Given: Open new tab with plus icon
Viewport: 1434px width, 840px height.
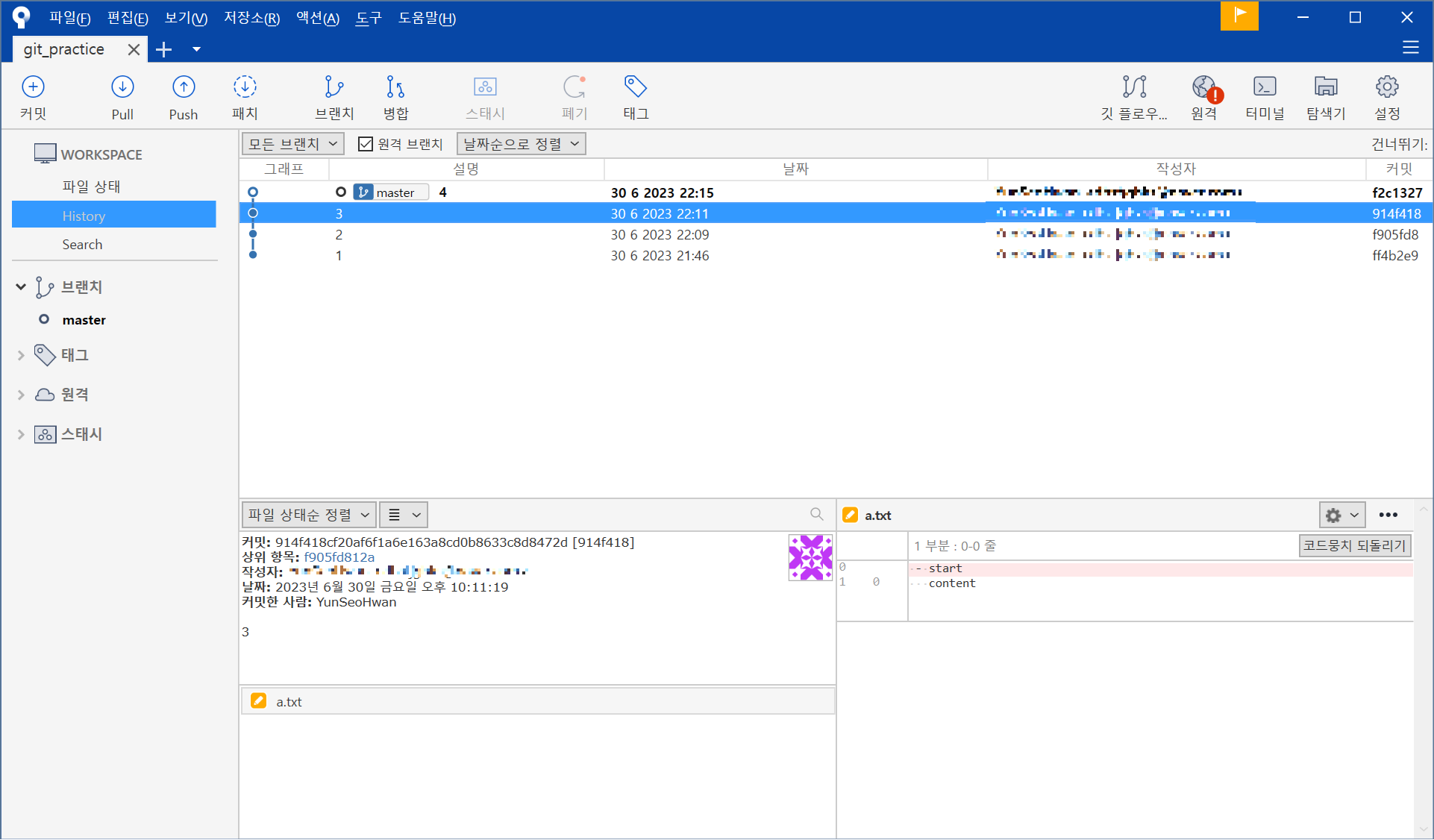Looking at the screenshot, I should click(164, 49).
